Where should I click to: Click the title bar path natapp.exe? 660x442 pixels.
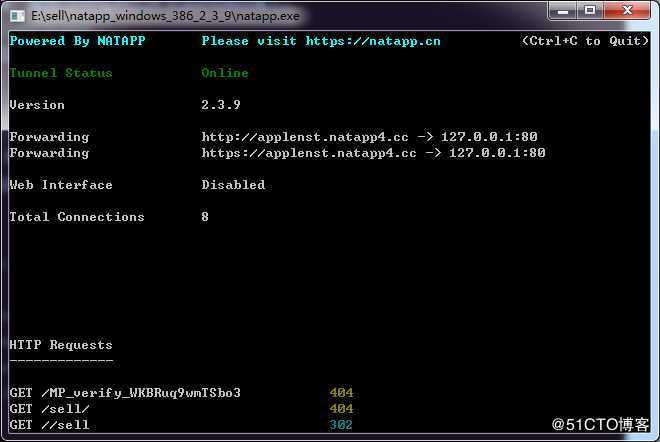tap(165, 16)
